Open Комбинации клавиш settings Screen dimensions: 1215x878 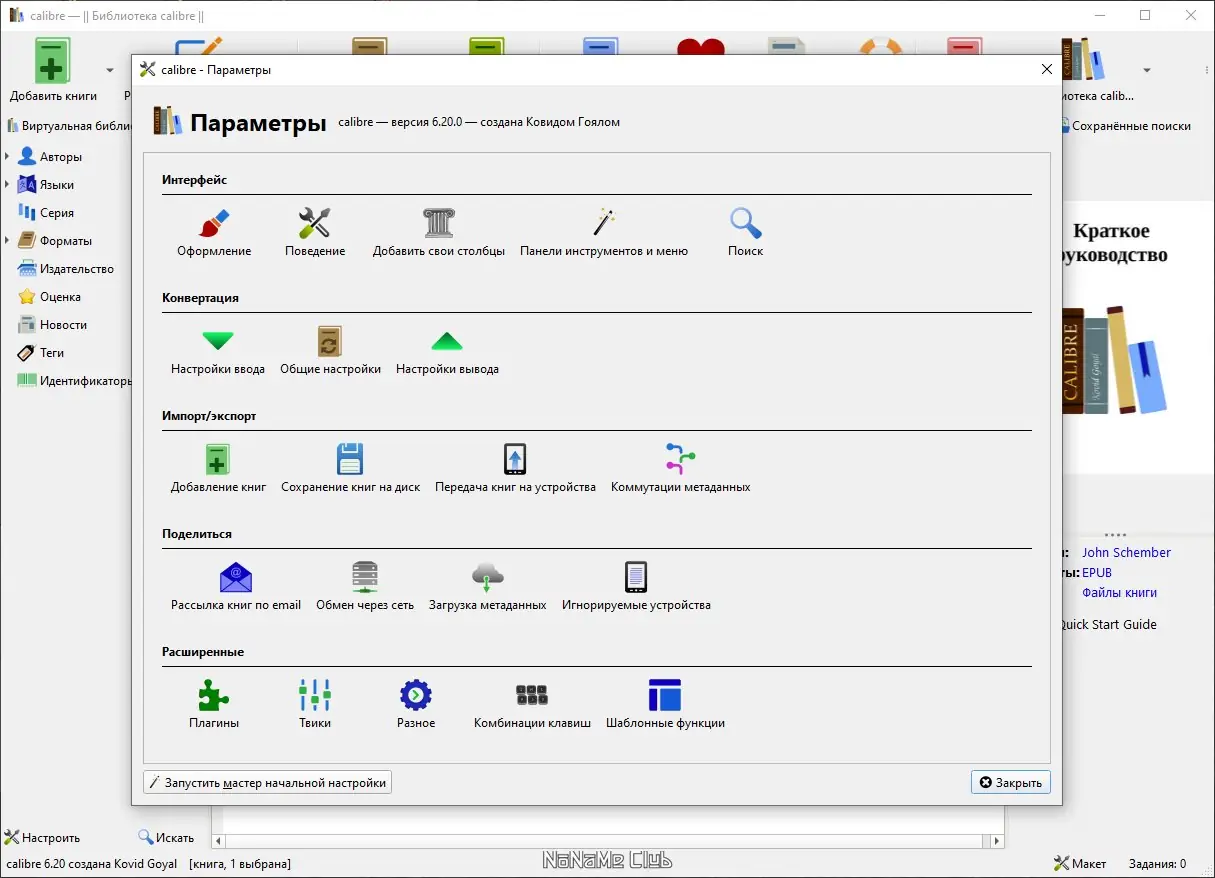(532, 704)
